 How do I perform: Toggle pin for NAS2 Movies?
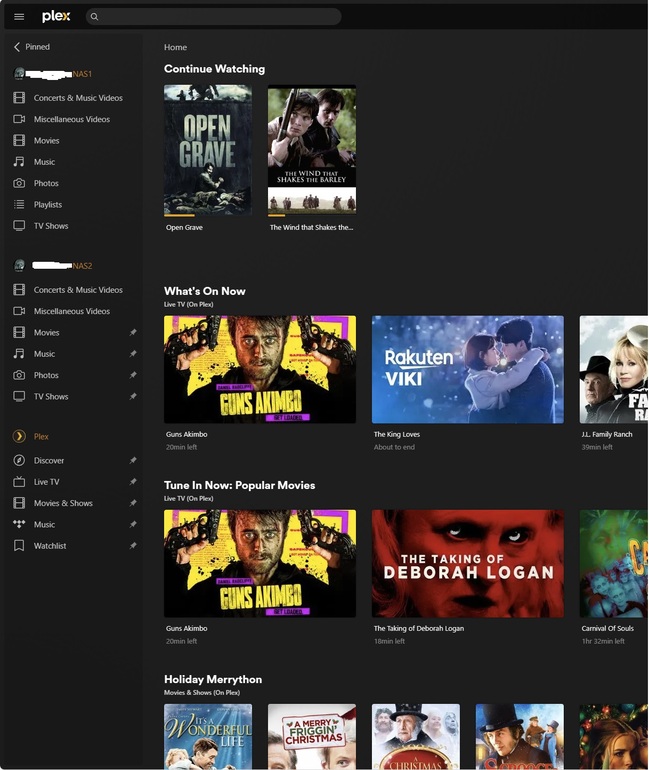(x=133, y=332)
